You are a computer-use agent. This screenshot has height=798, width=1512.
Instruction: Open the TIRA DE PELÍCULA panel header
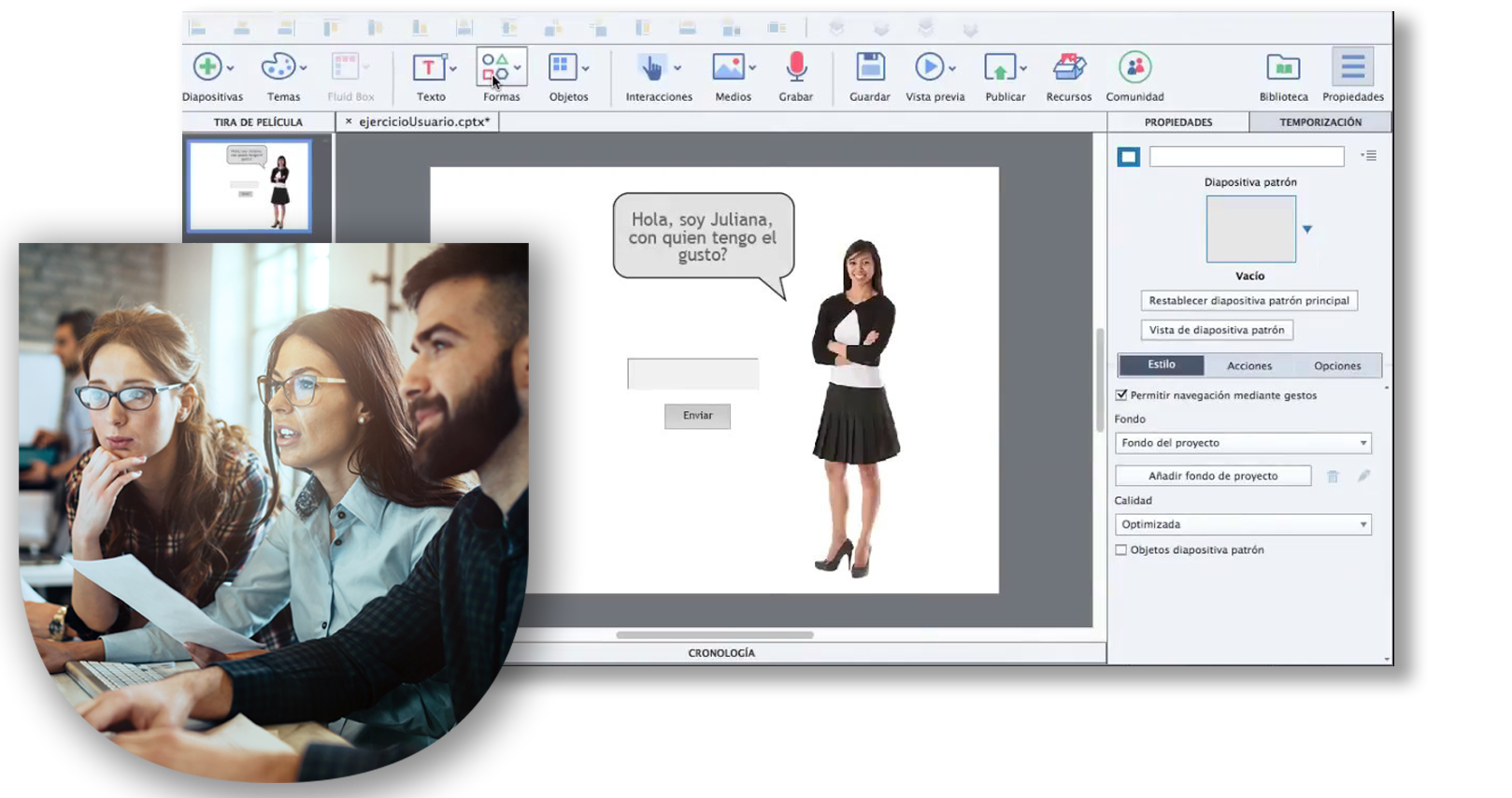[x=258, y=122]
